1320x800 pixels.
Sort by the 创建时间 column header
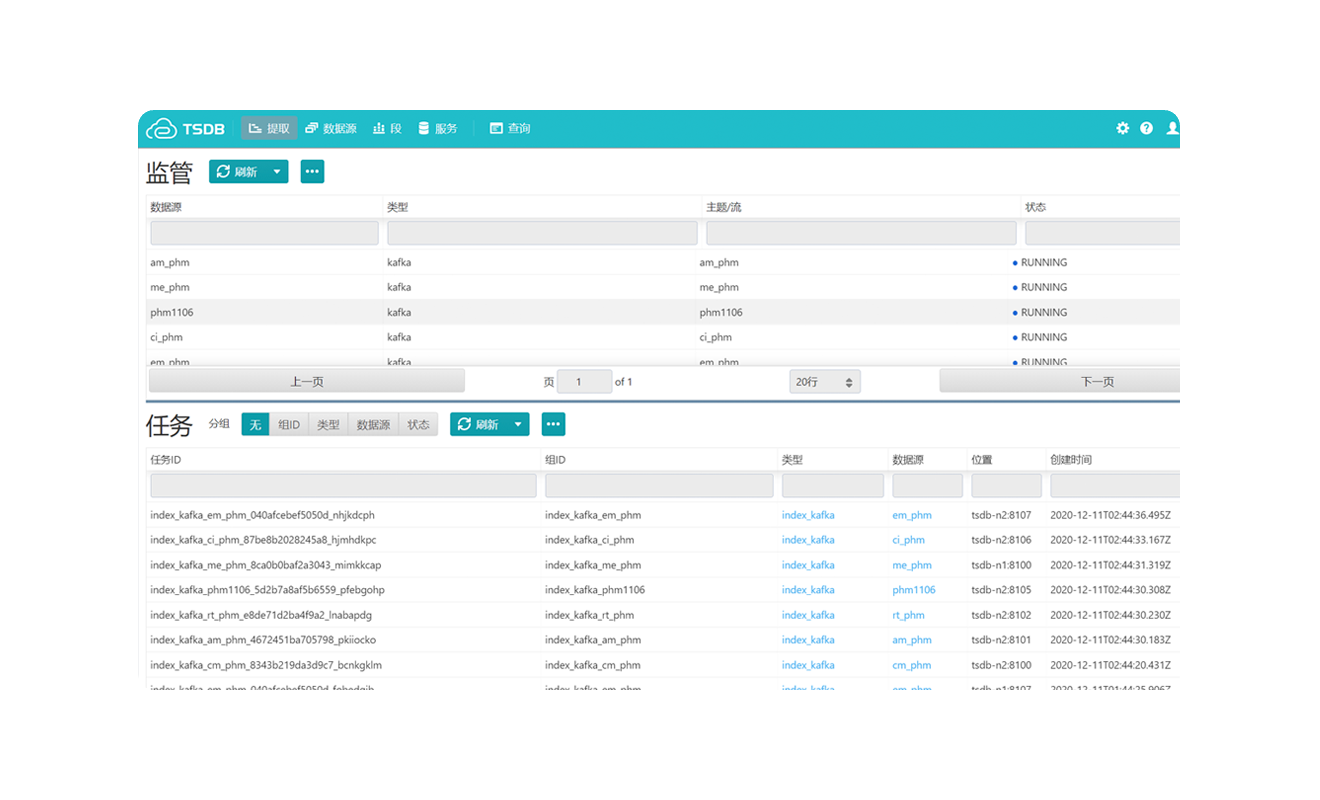click(1071, 460)
